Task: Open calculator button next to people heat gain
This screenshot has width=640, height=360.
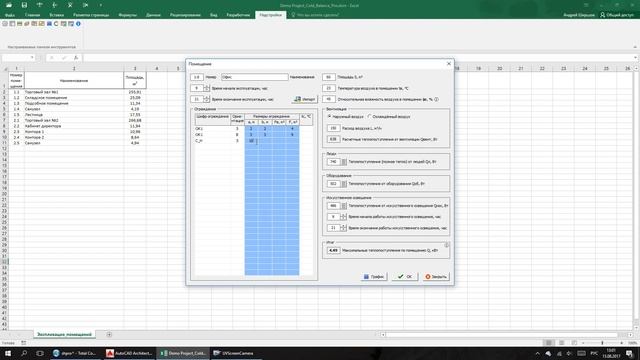Action: click(344, 162)
